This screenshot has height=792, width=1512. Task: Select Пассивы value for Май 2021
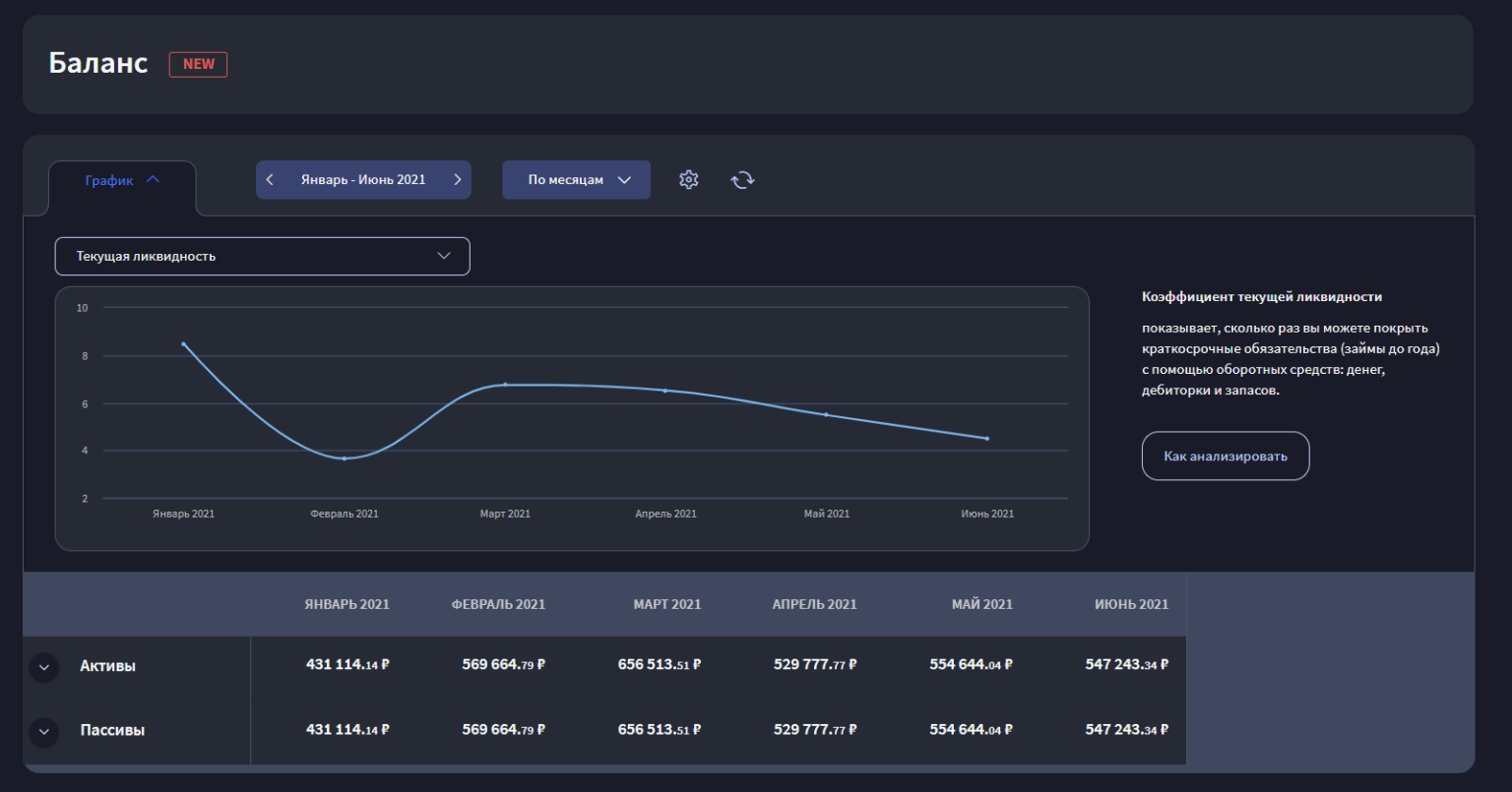click(x=972, y=729)
